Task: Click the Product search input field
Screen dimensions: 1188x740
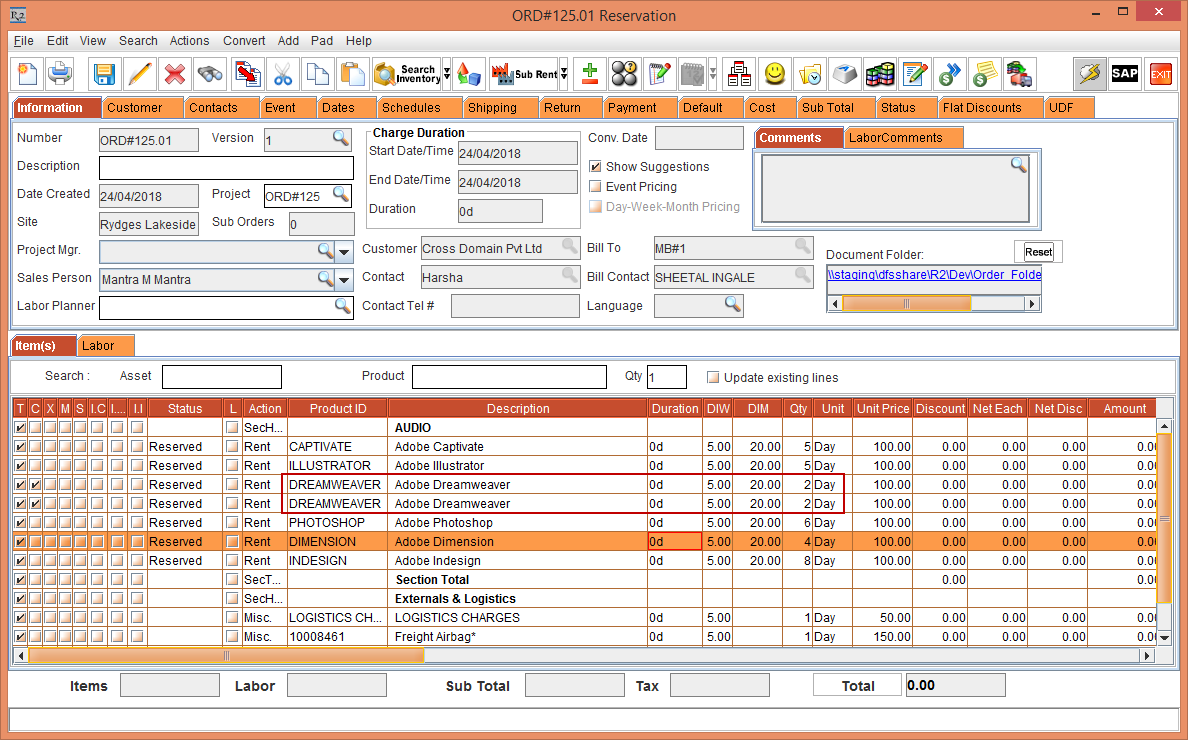Action: click(509, 377)
